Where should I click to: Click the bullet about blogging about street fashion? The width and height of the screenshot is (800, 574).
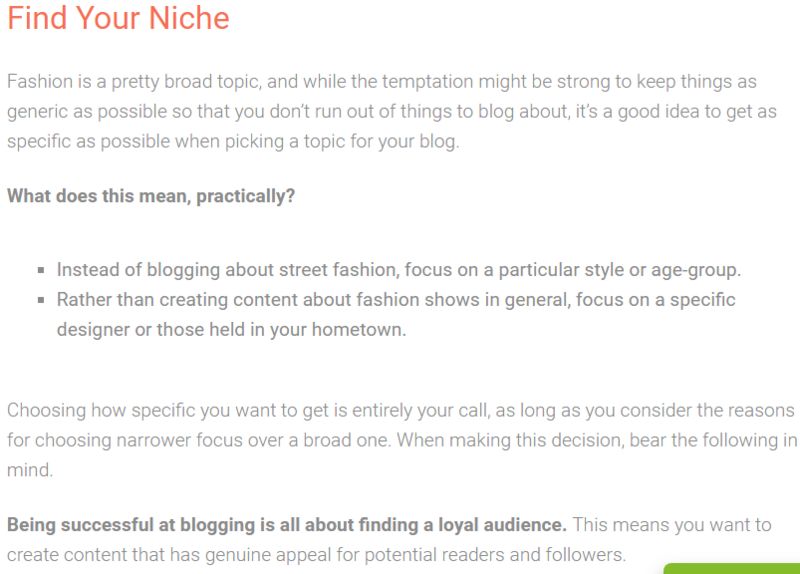click(398, 270)
